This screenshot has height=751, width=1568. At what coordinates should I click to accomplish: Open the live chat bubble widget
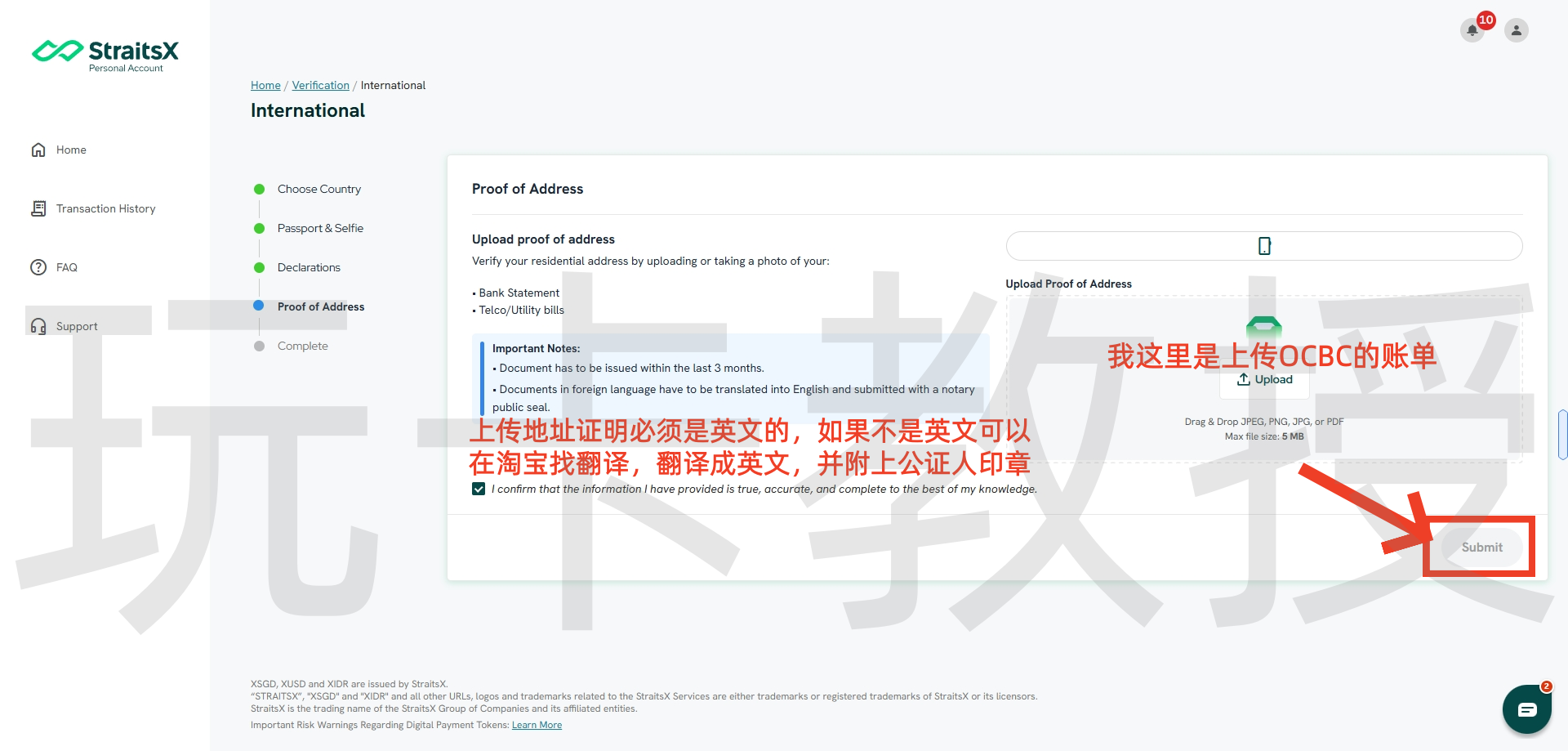click(x=1526, y=709)
